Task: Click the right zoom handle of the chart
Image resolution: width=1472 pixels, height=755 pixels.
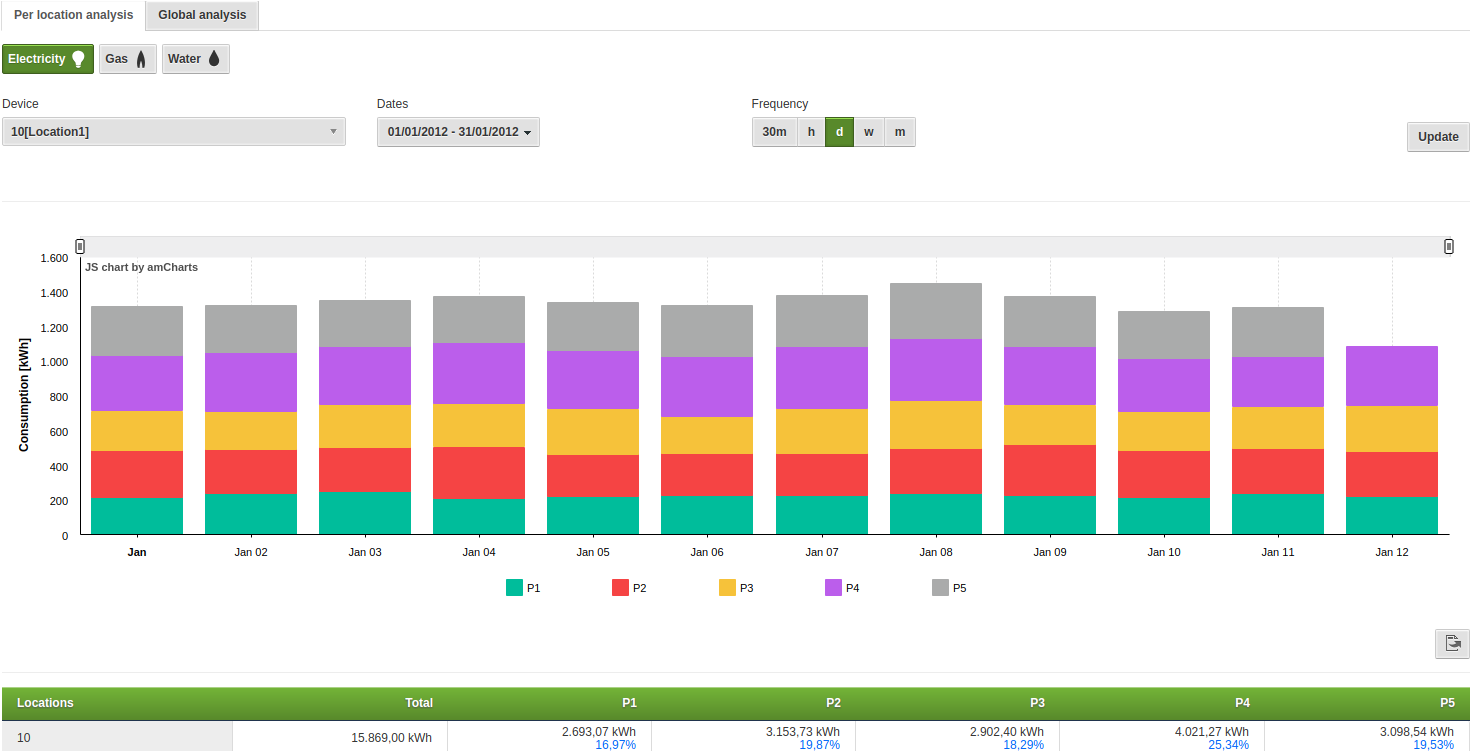Action: click(x=1448, y=245)
